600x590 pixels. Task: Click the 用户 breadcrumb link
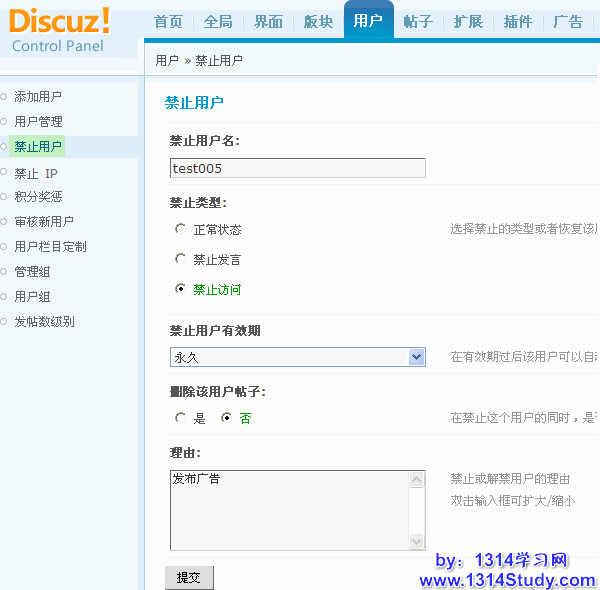pyautogui.click(x=167, y=61)
